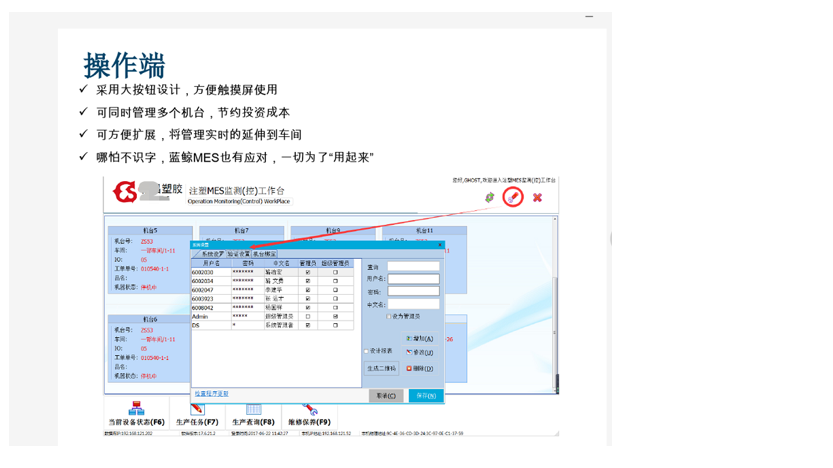Click the 用户名 input field
Viewport: 833px width, 468px height.
pyautogui.click(x=413, y=279)
